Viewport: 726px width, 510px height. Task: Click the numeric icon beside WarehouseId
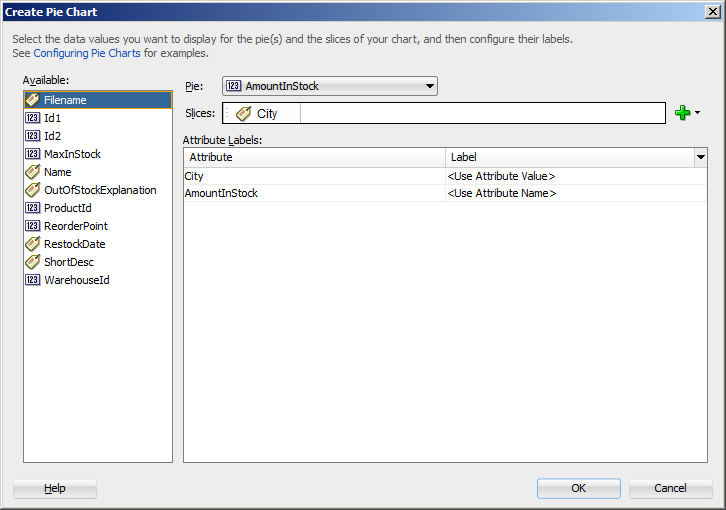[x=32, y=280]
